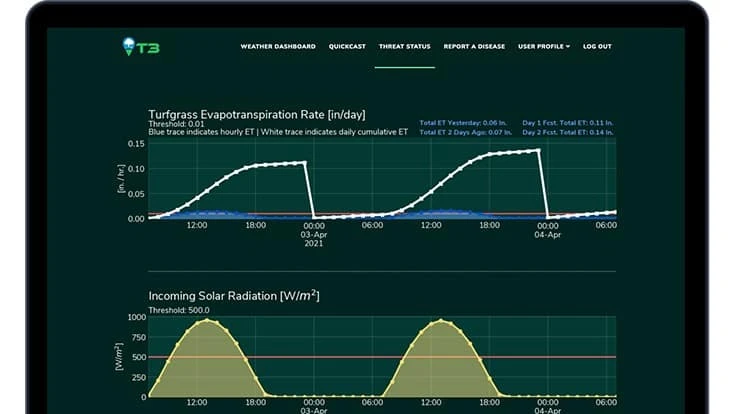Click the Day 2 Fcst. Total ET readout
Image resolution: width=736 pixels, height=414 pixels.
[x=567, y=132]
